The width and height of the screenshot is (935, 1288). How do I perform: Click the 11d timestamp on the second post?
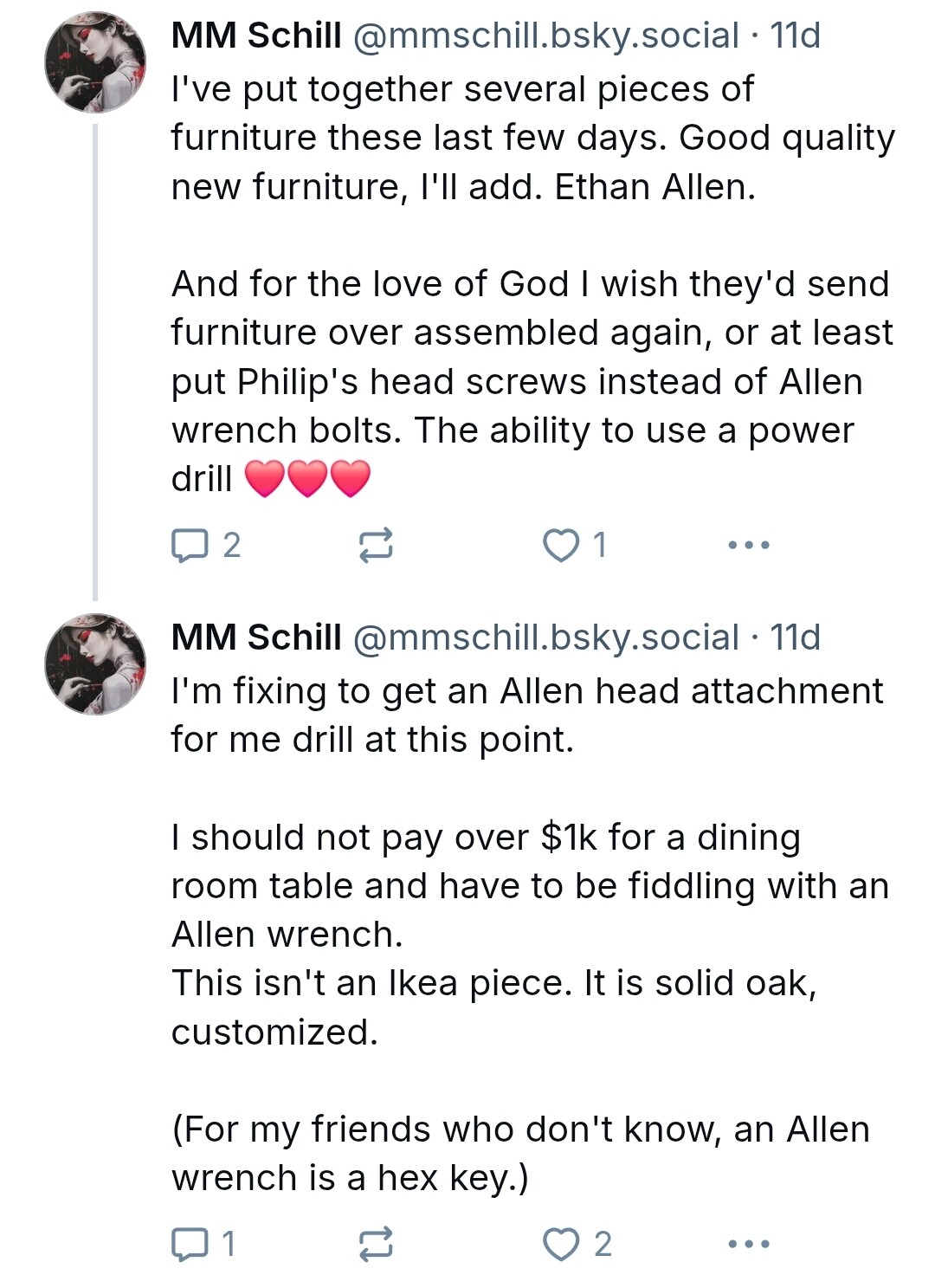795,638
